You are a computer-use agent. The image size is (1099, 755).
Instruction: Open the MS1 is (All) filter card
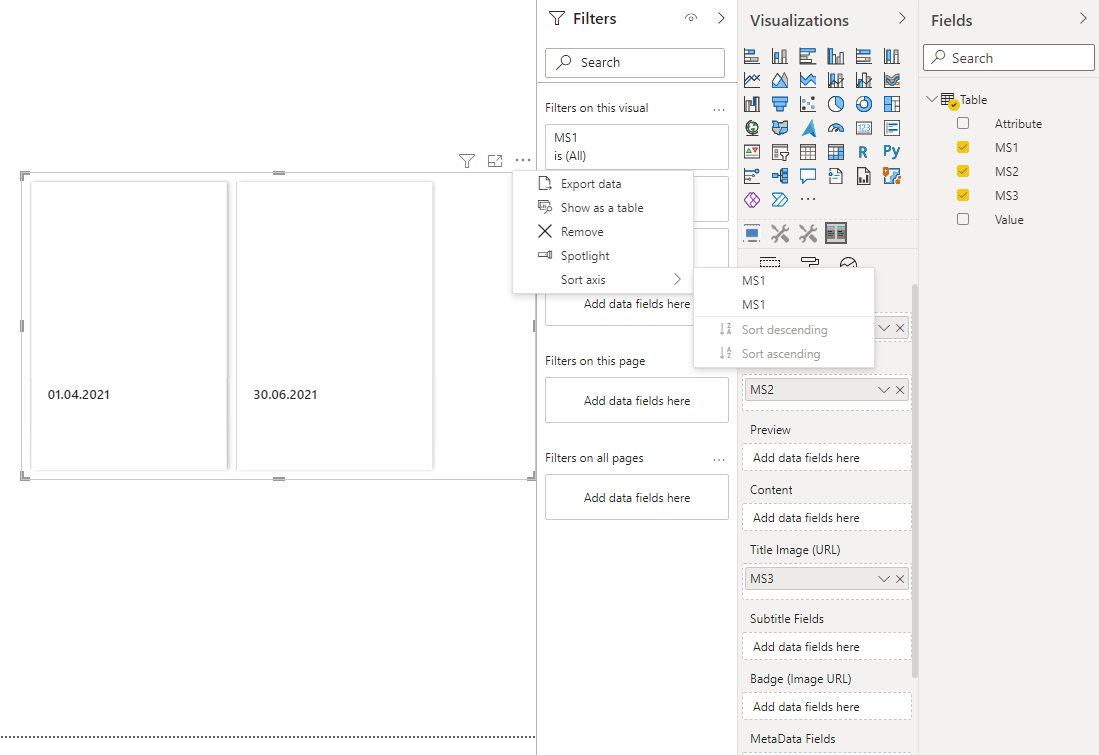point(636,147)
